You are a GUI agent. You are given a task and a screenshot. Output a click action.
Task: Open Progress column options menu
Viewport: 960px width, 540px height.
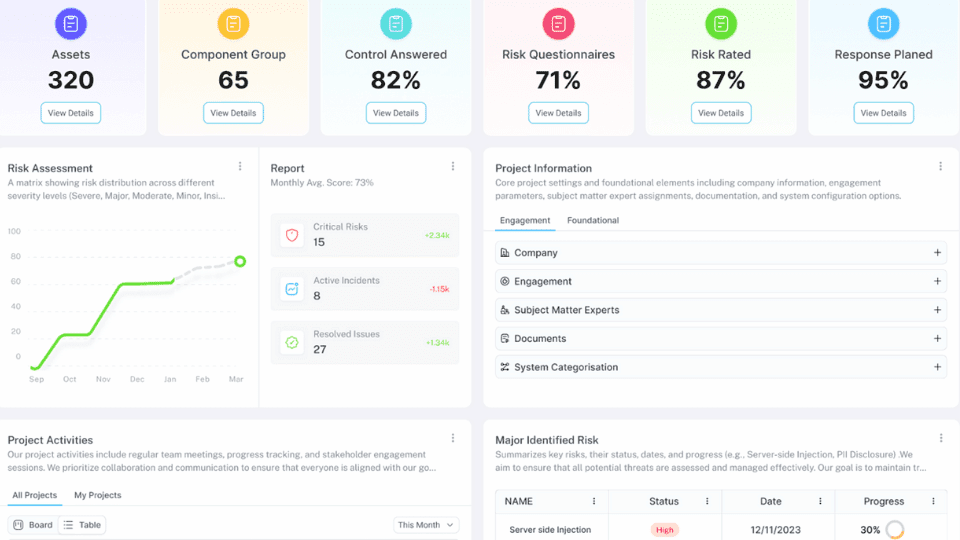point(934,501)
